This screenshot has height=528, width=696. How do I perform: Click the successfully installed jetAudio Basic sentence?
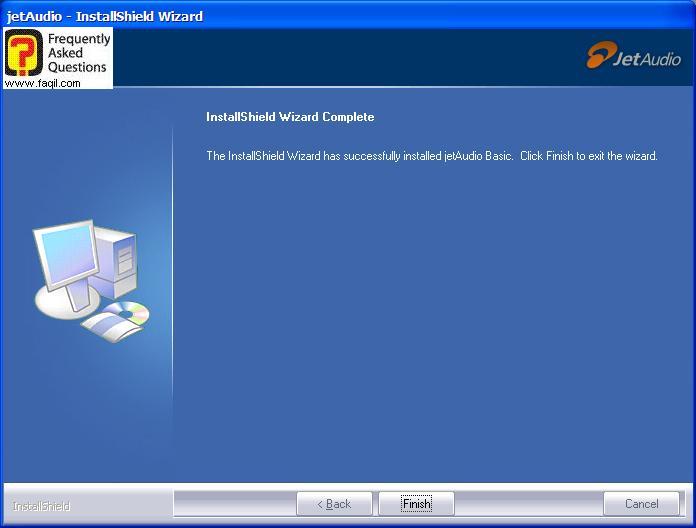tap(359, 156)
